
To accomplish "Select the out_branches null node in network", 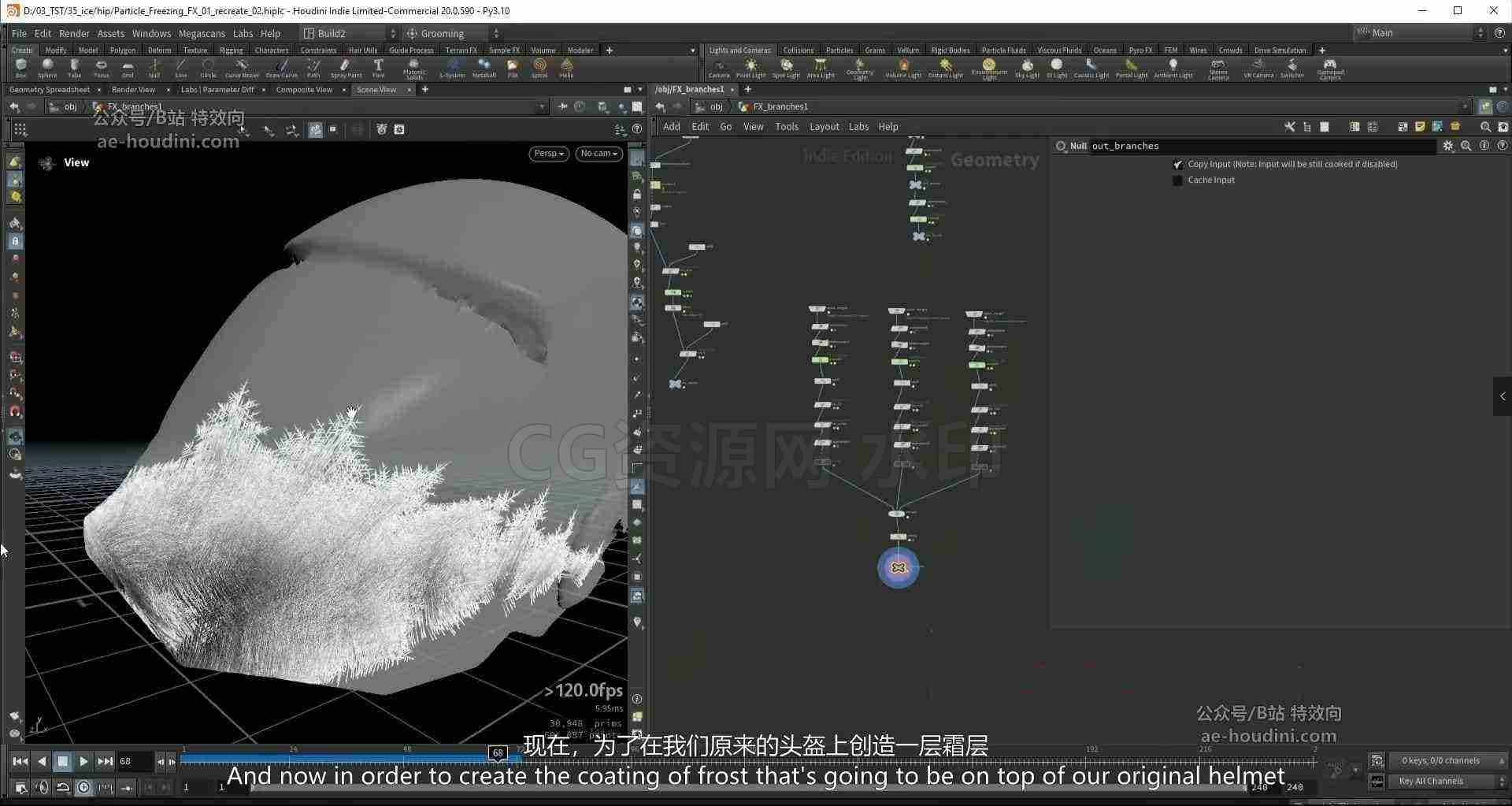I will 898,567.
